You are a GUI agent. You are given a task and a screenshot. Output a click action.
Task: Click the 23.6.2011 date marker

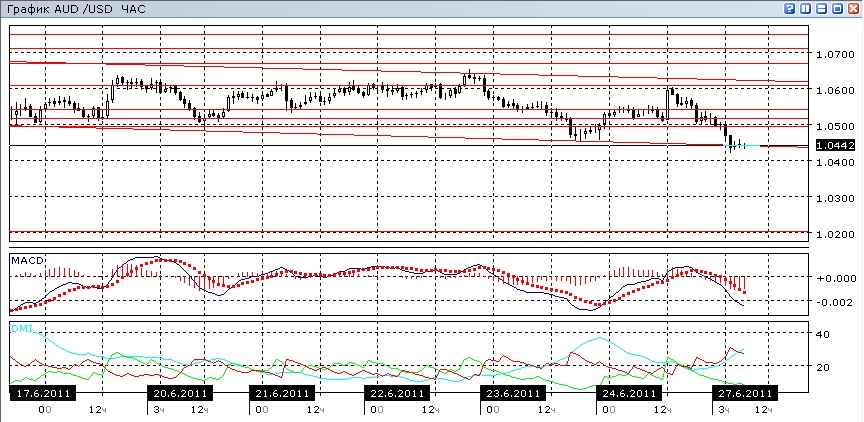click(513, 393)
